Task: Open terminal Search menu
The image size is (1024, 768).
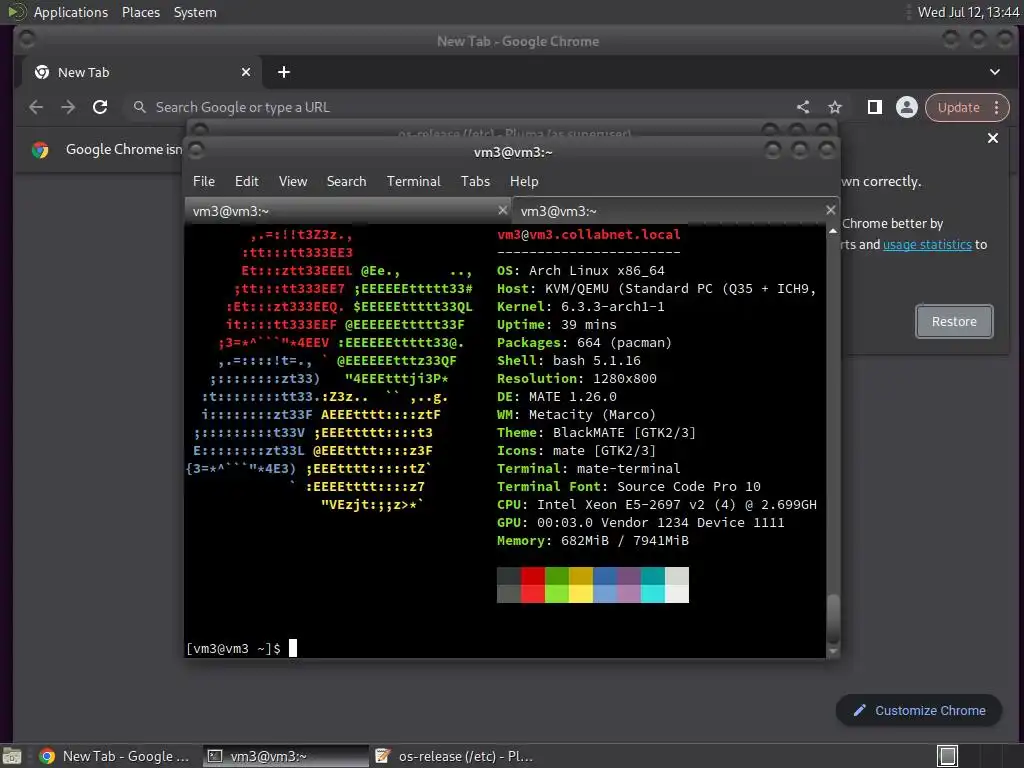Action: (346, 182)
